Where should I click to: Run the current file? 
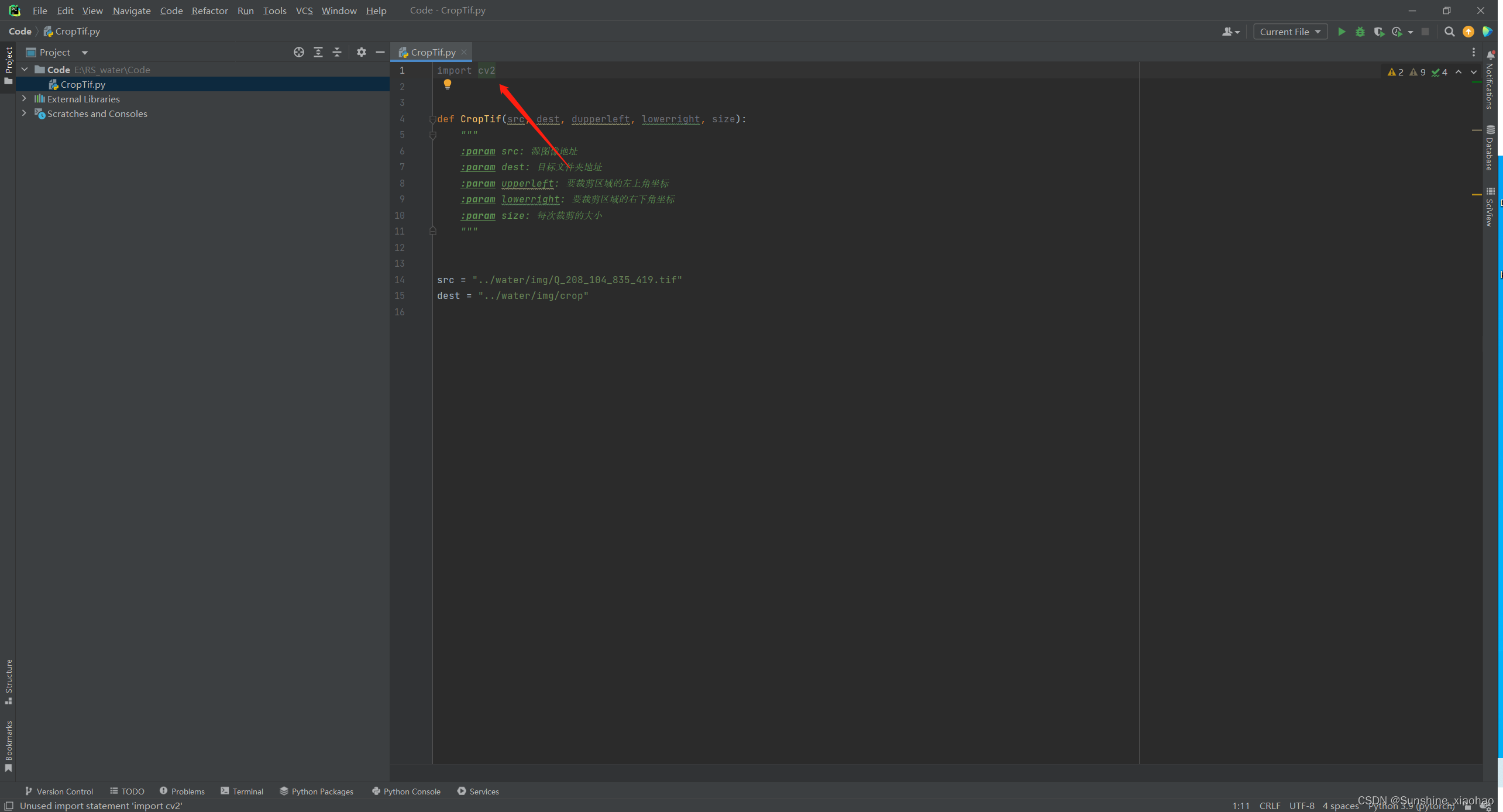(1342, 32)
